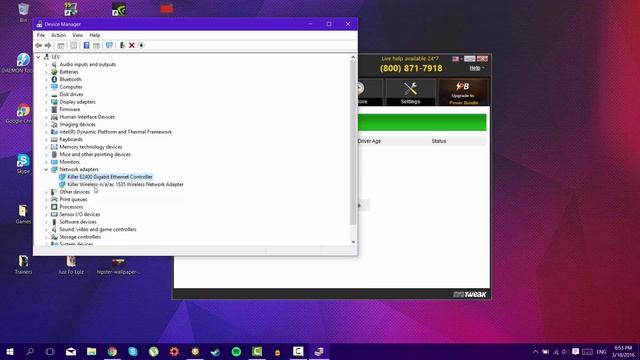Click the green Update driver toolbar icon
This screenshot has width=640, height=360.
[122, 45]
